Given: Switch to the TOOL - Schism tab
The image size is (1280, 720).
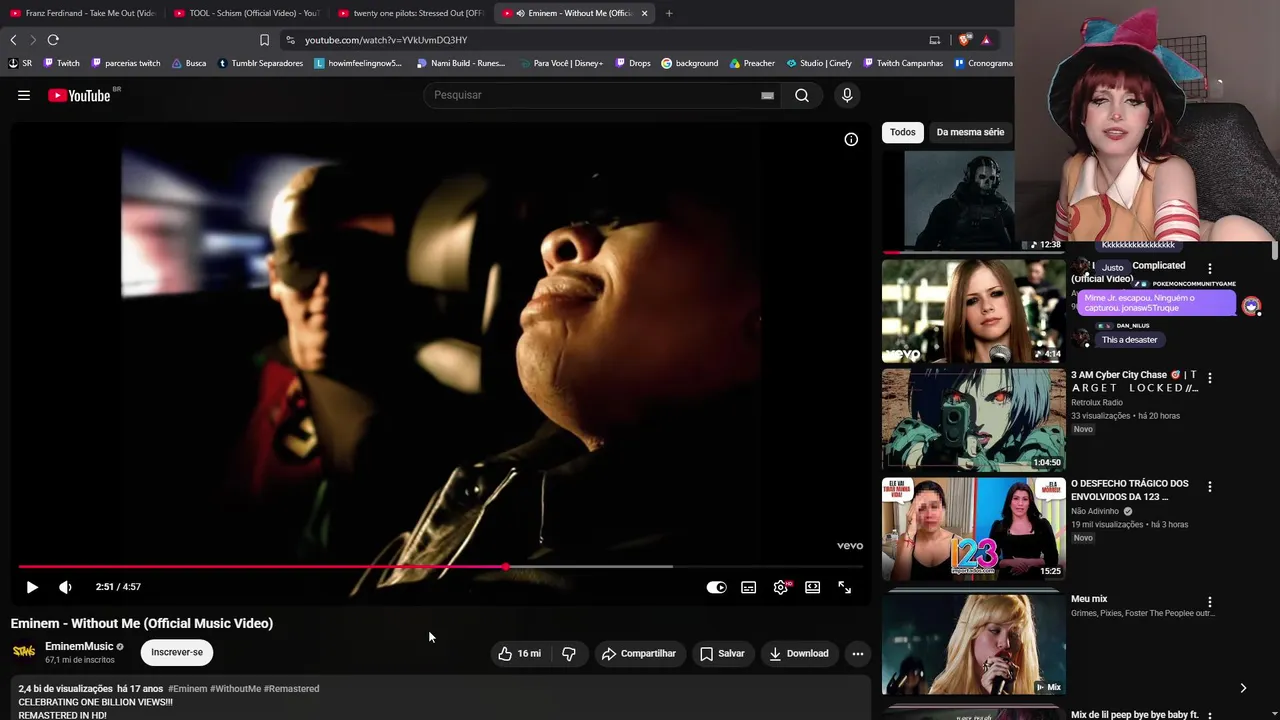Looking at the screenshot, I should point(247,13).
